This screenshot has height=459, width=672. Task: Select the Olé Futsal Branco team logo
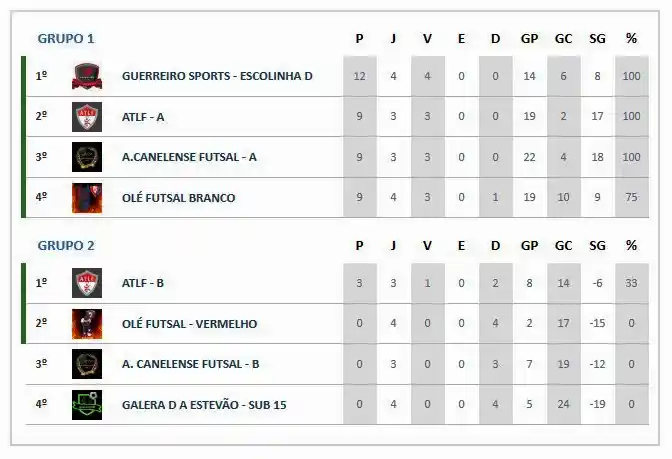coord(87,198)
